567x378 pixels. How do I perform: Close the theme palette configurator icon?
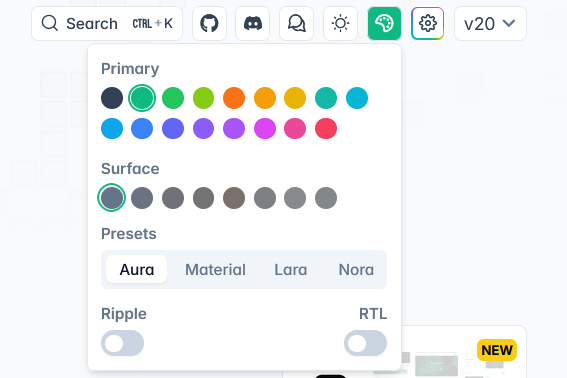pyautogui.click(x=384, y=24)
